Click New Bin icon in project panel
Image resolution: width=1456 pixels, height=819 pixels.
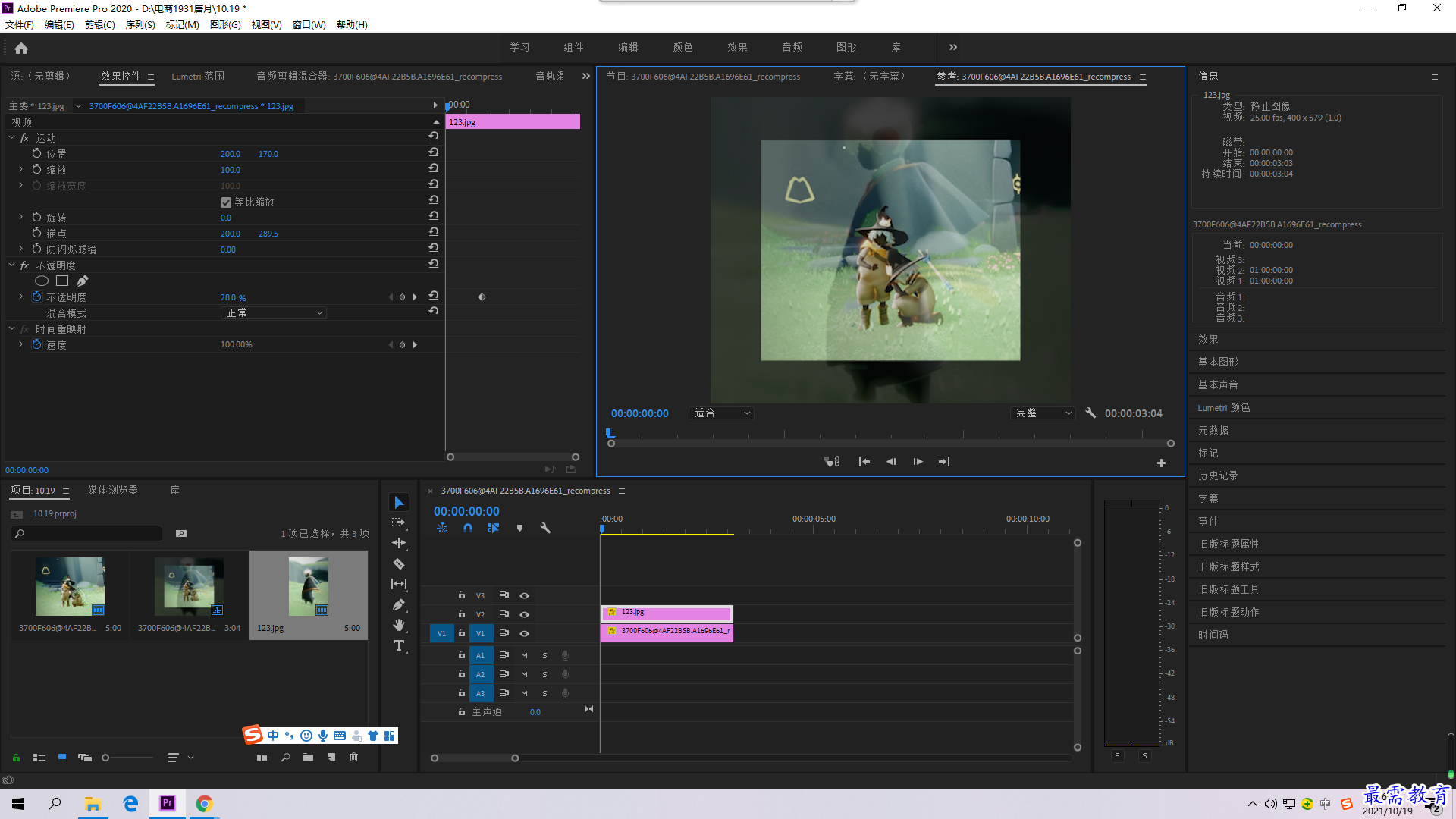[x=308, y=757]
